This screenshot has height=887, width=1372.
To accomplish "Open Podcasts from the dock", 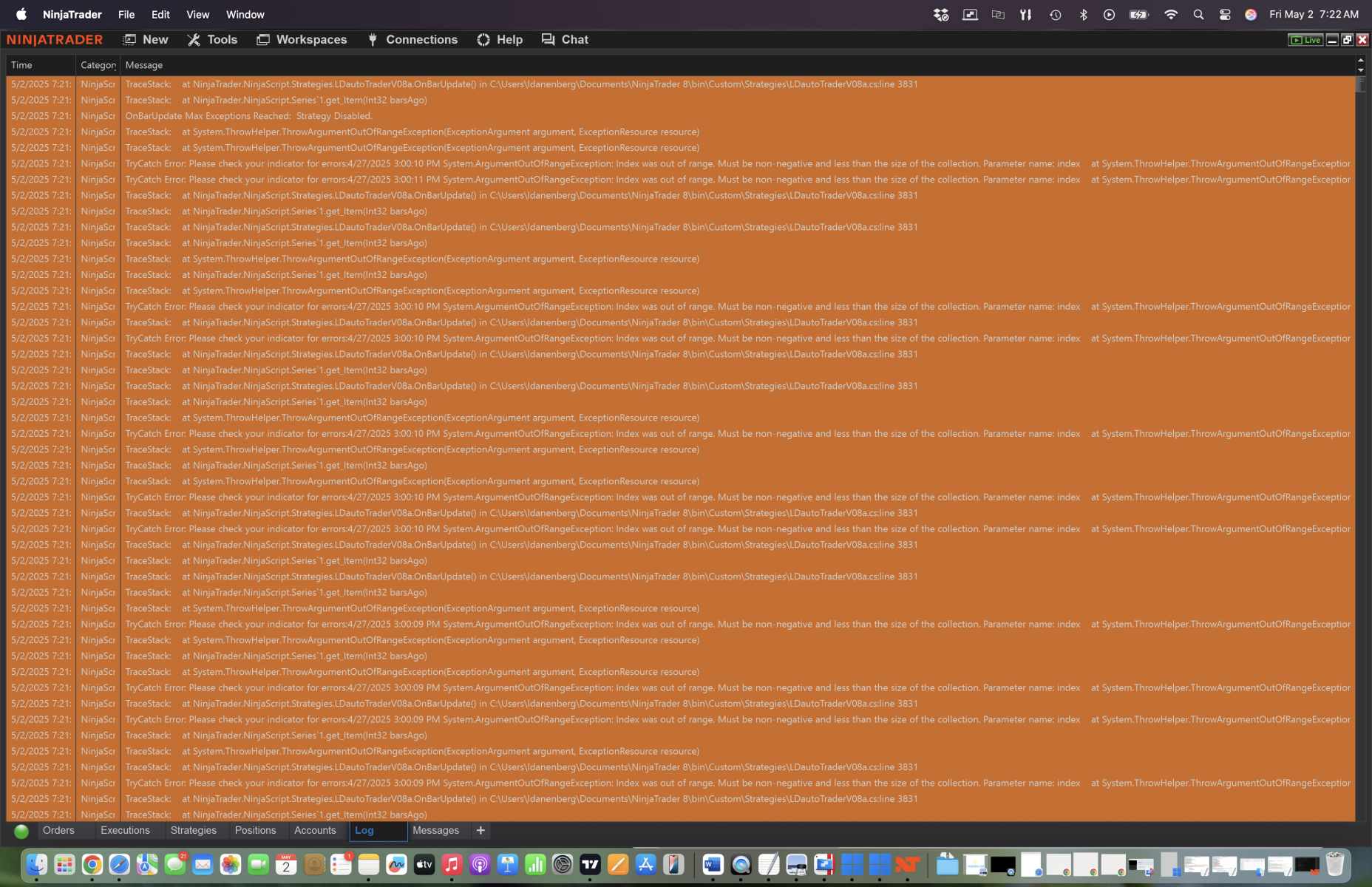I will [480, 864].
